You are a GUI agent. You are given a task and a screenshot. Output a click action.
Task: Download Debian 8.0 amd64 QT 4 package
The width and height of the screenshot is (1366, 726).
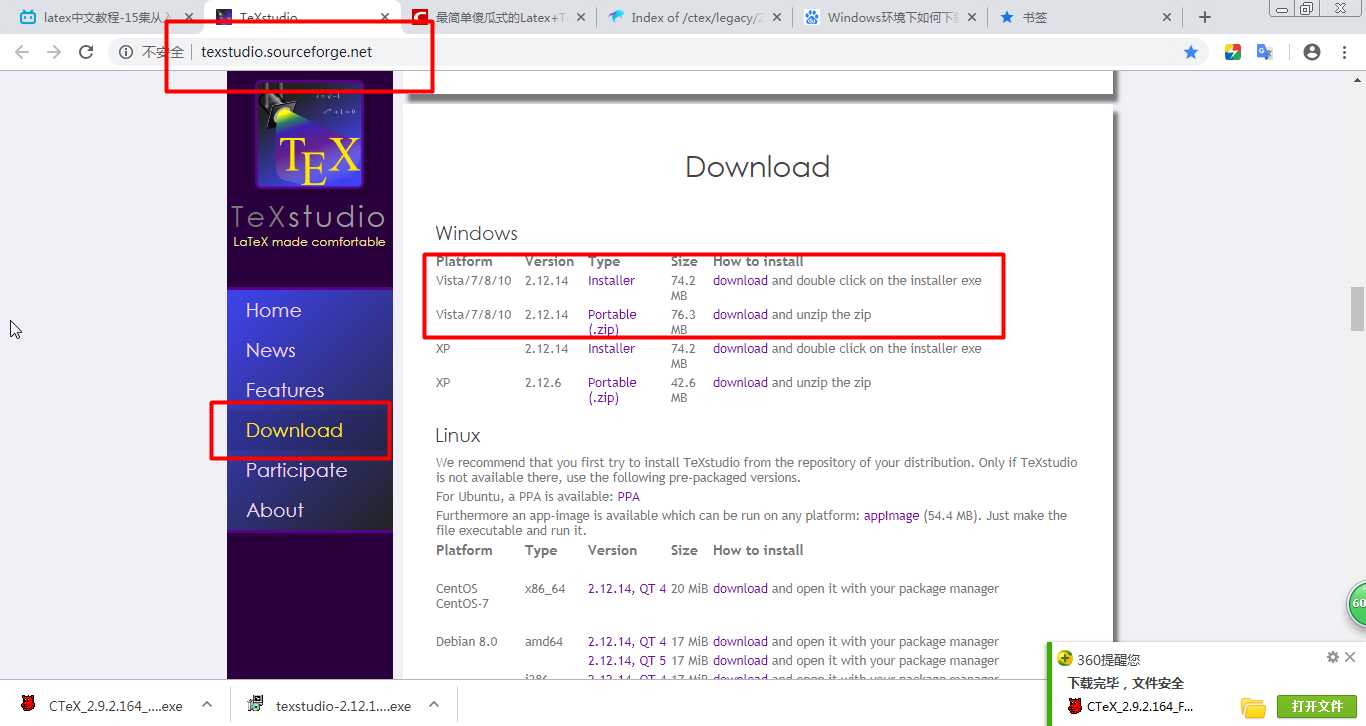pyautogui.click(x=740, y=642)
